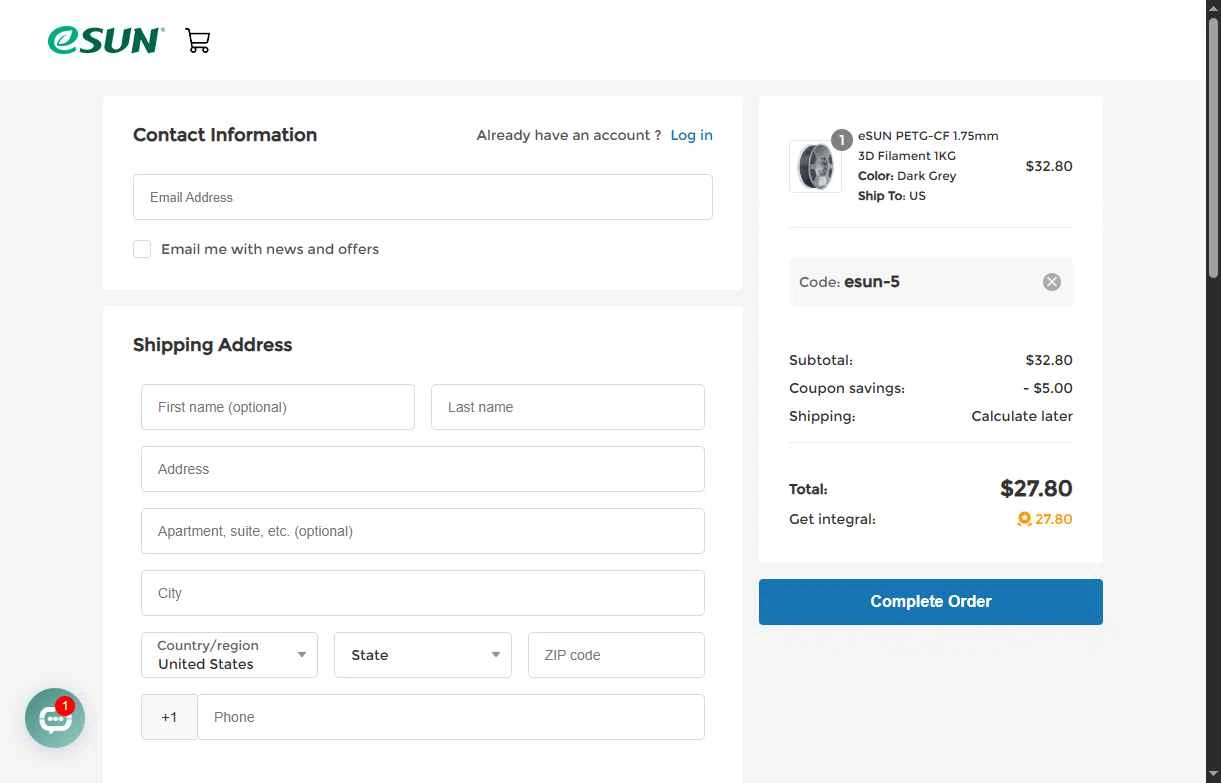
Task: Click the '- $5.00' coupon savings value
Action: pos(1048,388)
